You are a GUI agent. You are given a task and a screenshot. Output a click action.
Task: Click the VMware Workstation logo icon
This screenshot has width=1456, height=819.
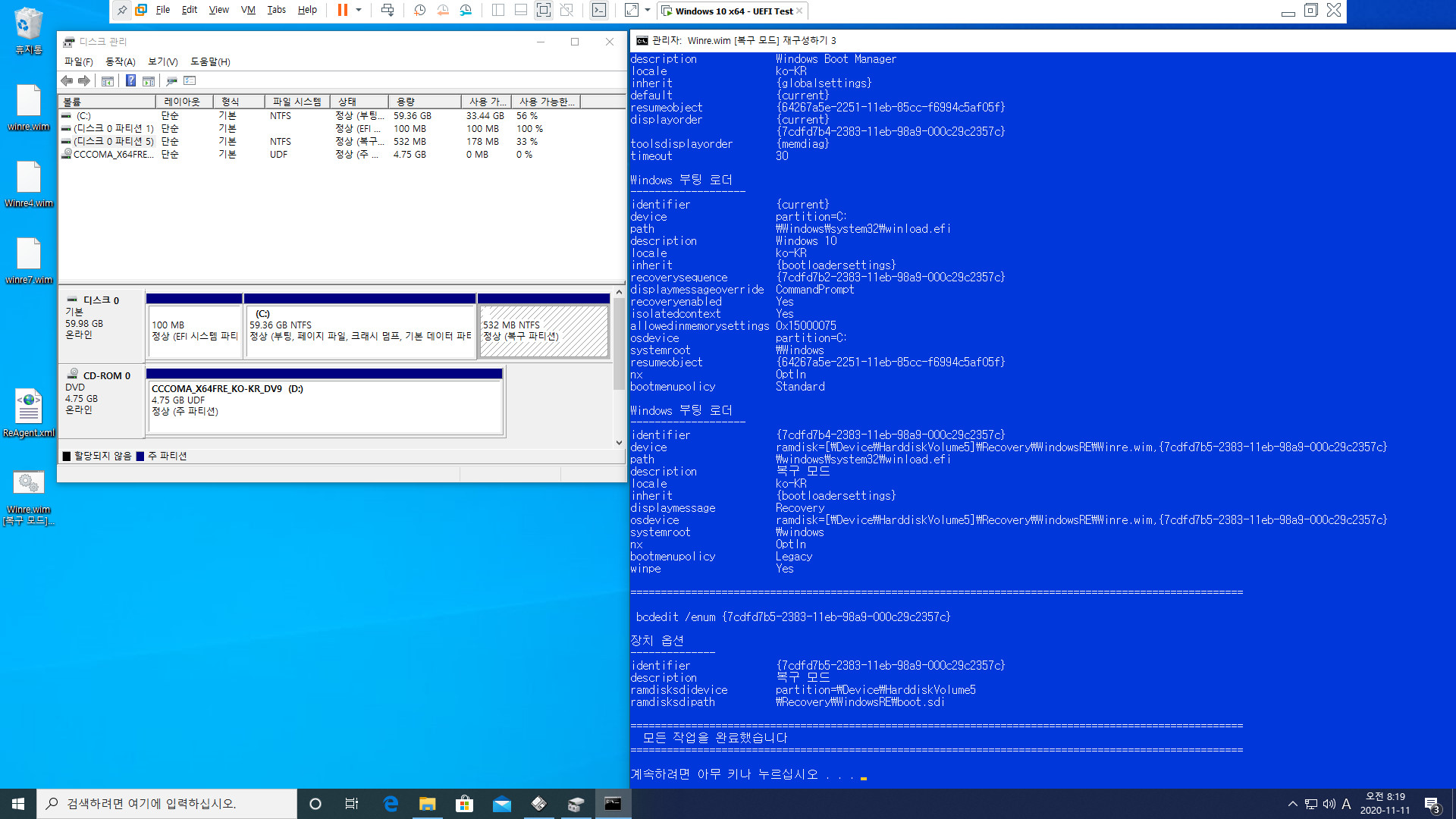141,10
